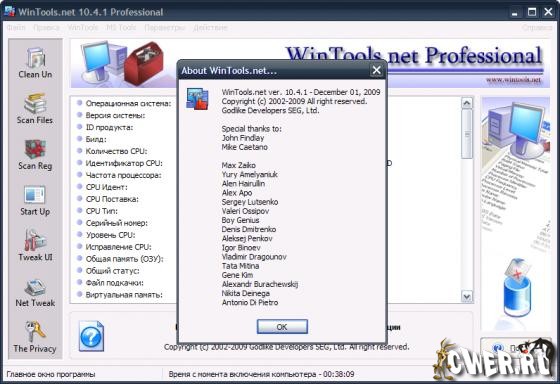Screen dimensions: 560x384
Task: Close the About WinTools.net dialog
Action: pos(376,70)
